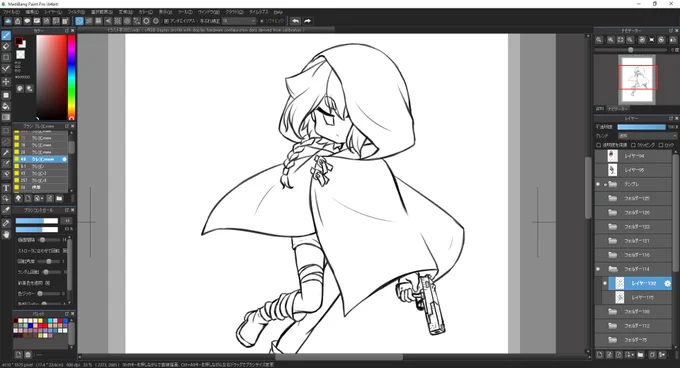Hide レイヤー132 via its visibility dot
This screenshot has width=680, height=368.
point(605,283)
